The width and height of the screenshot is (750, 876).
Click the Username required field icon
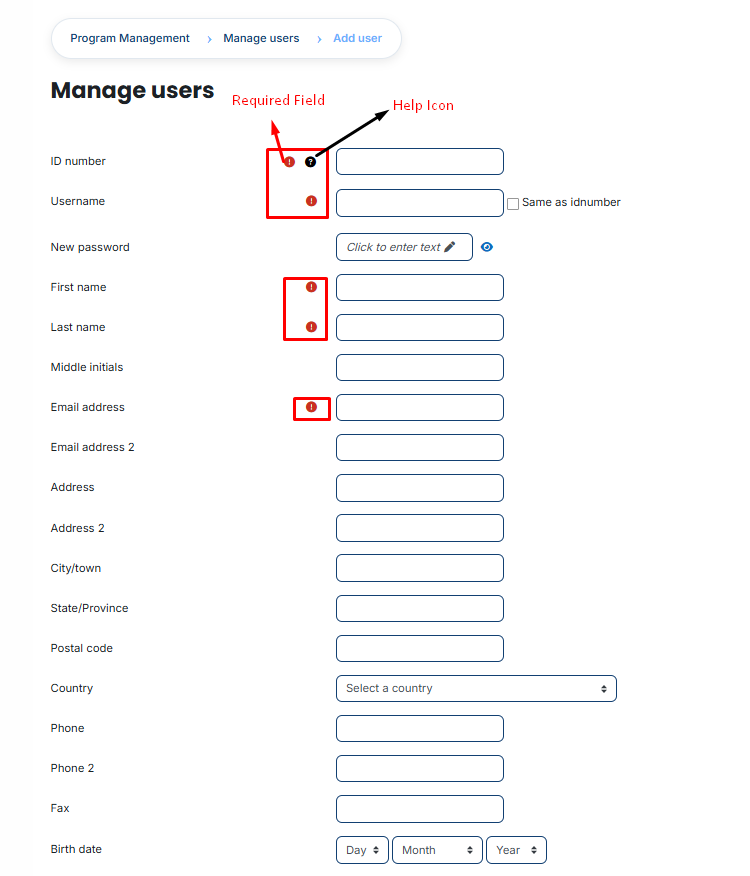[x=311, y=201]
